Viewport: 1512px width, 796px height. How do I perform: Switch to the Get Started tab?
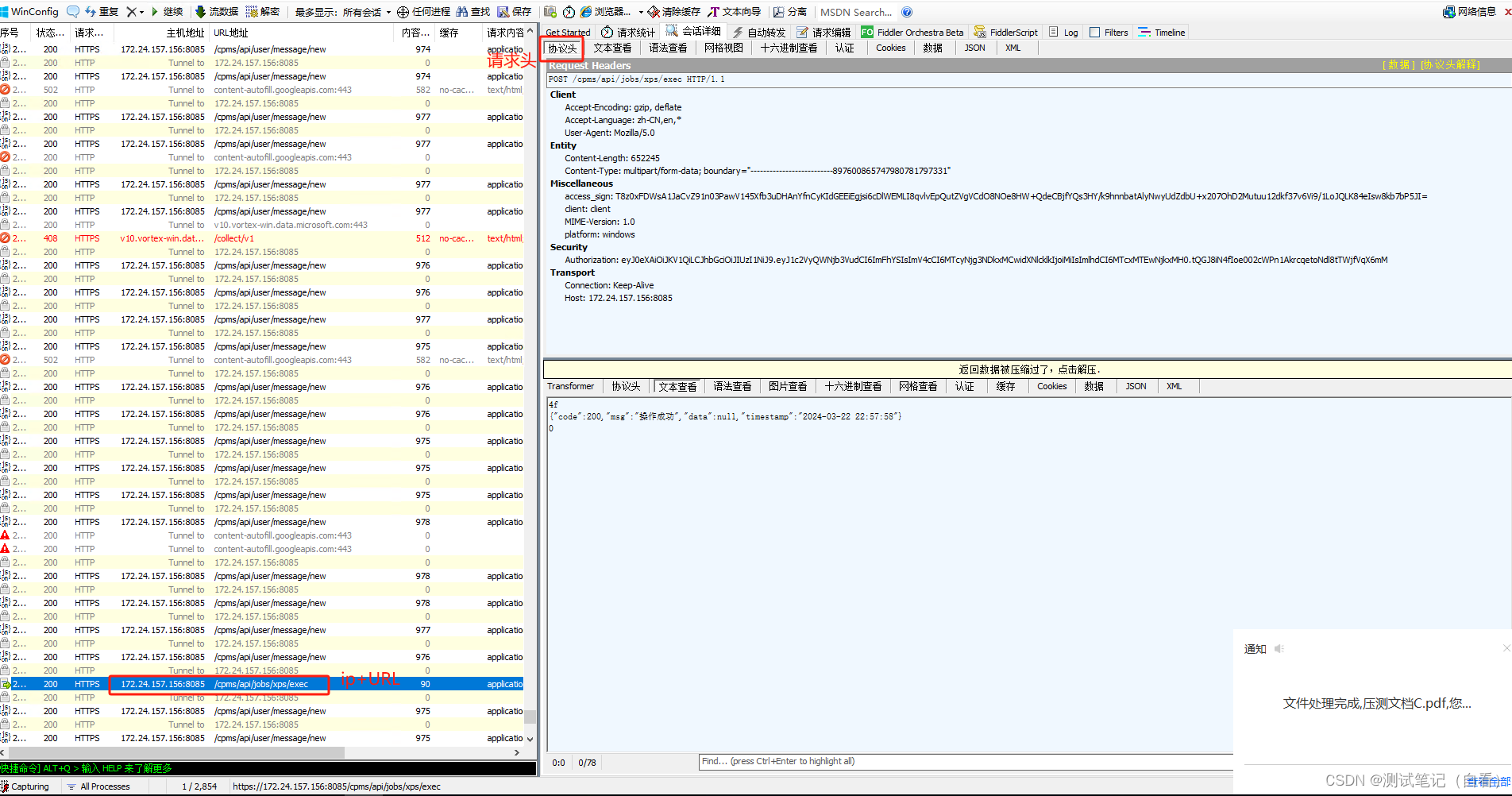pos(568,33)
